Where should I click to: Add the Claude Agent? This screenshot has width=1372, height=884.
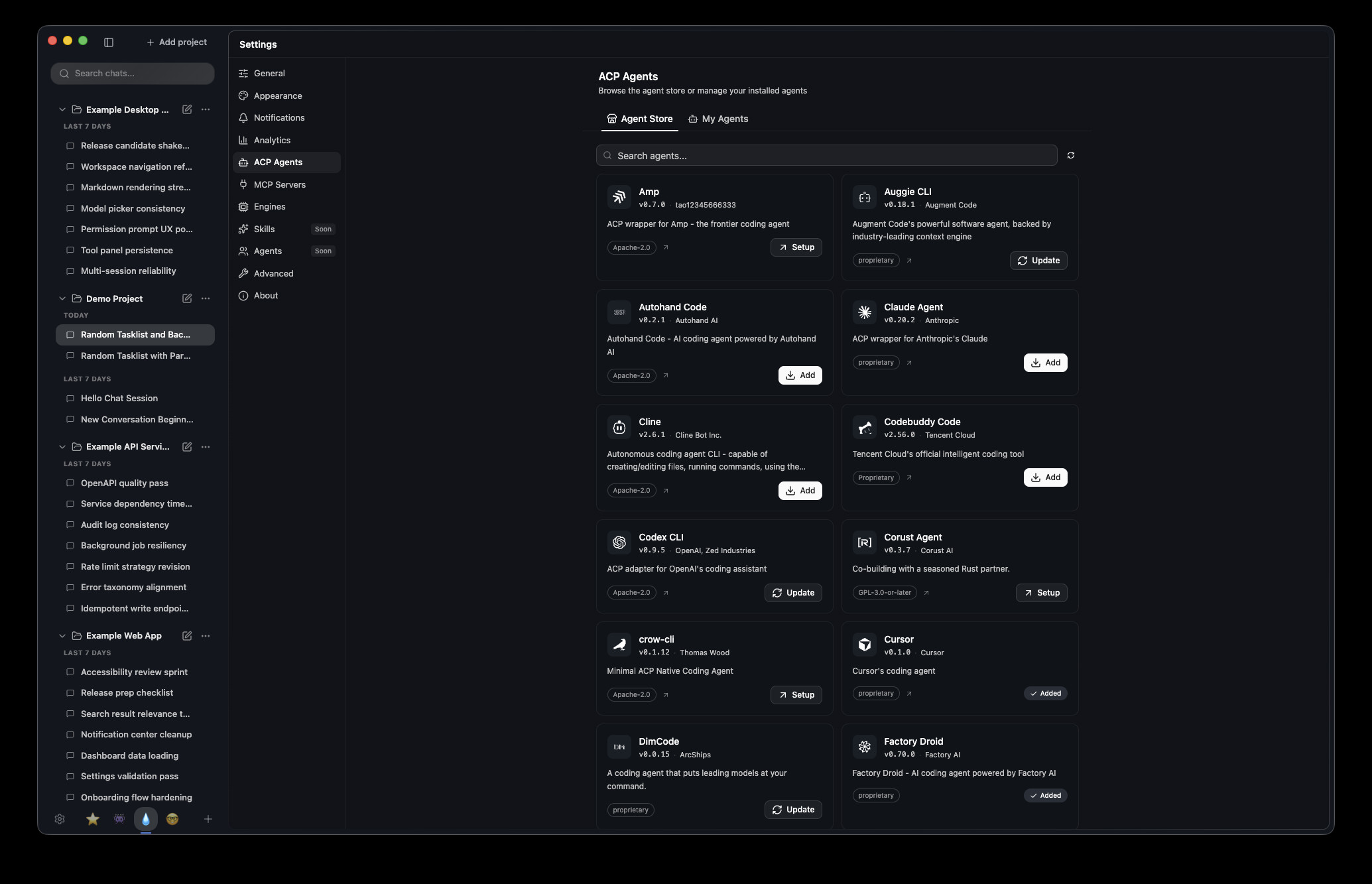click(1046, 363)
